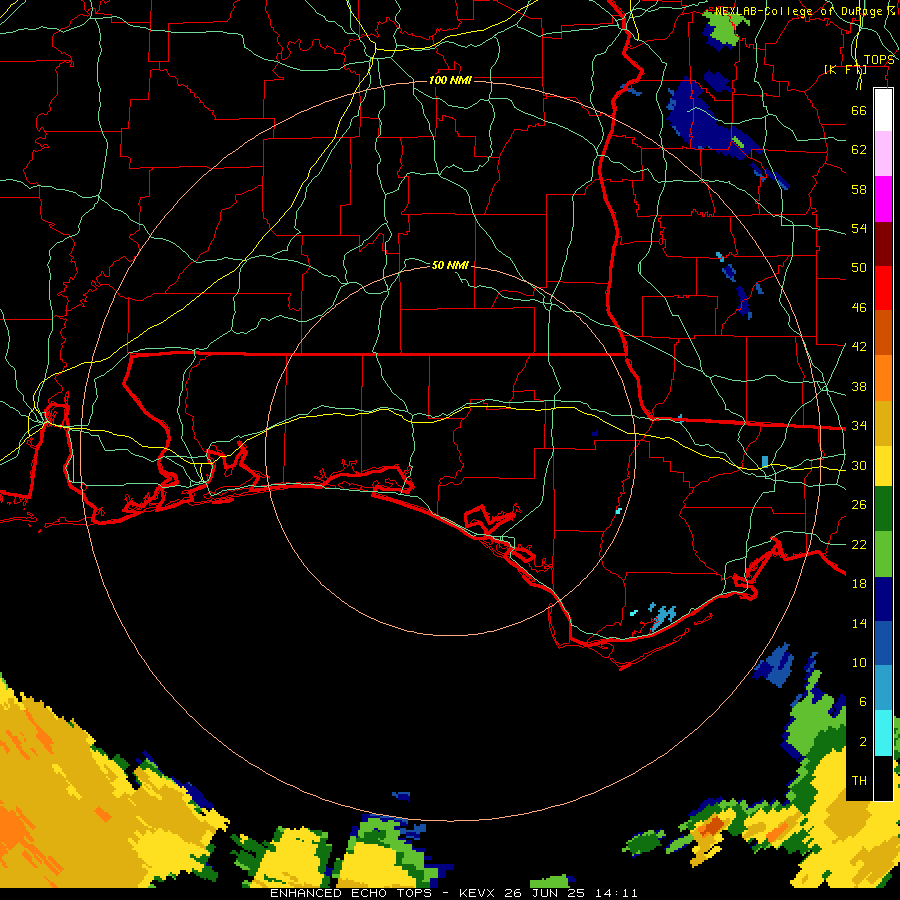This screenshot has height=900, width=900.
Task: Click the '22' legend value
Action: [x=859, y=544]
